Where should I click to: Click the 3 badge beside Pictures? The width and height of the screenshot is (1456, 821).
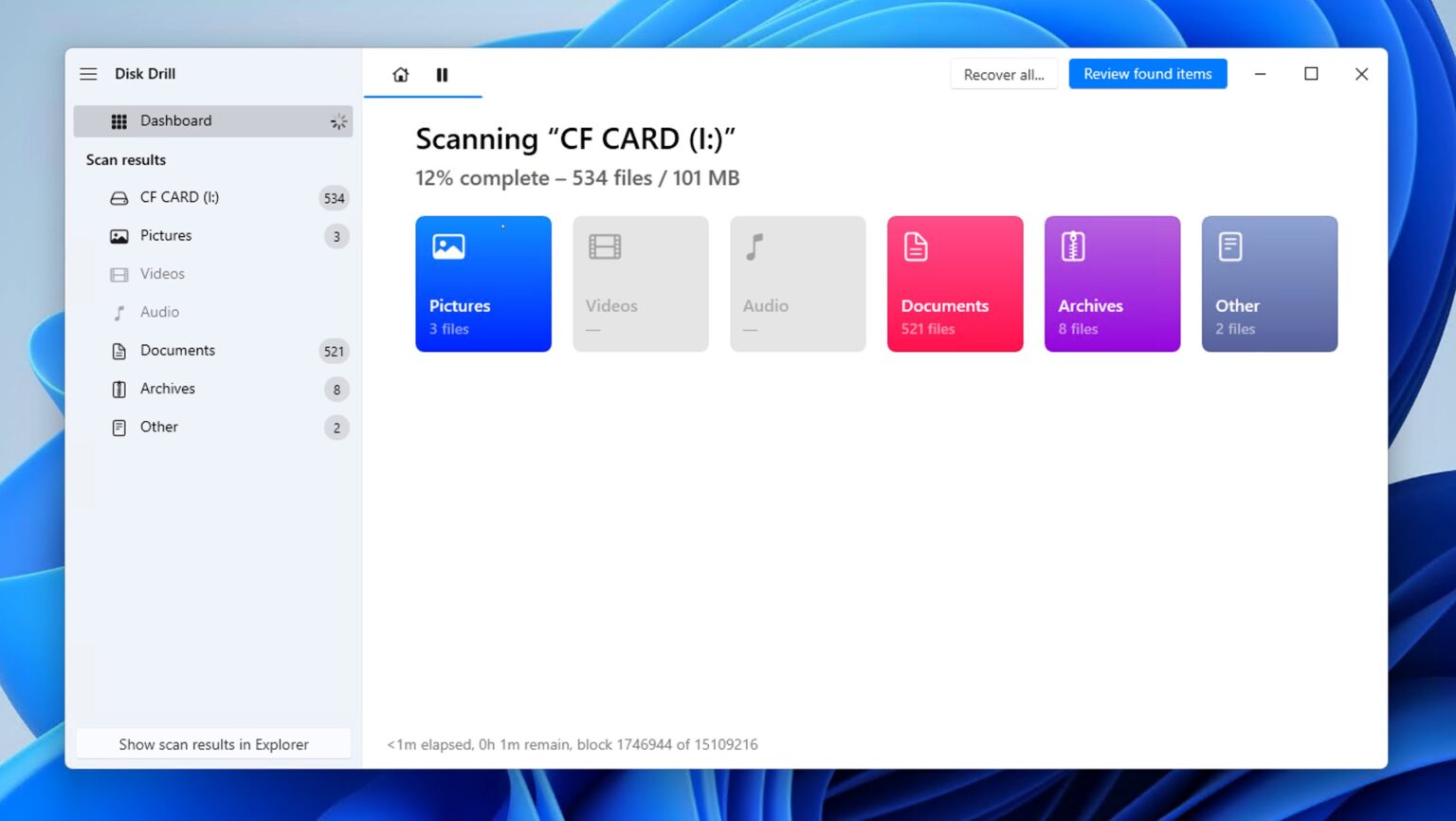pyautogui.click(x=337, y=237)
